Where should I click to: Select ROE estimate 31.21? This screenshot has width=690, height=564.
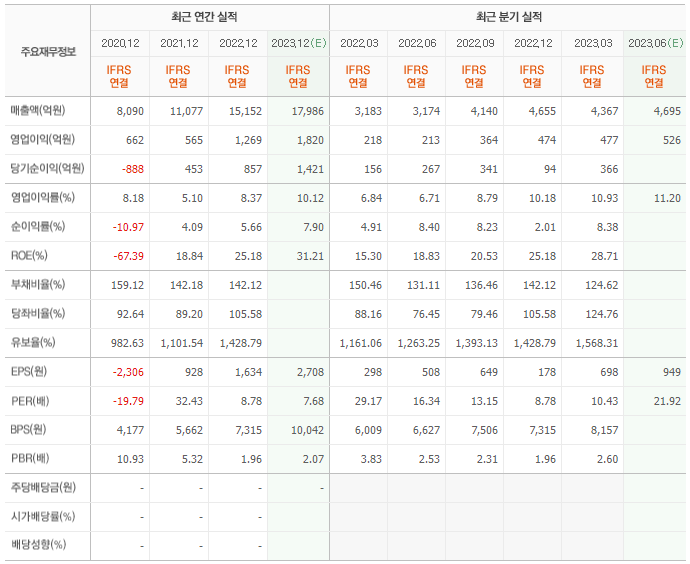click(x=310, y=256)
